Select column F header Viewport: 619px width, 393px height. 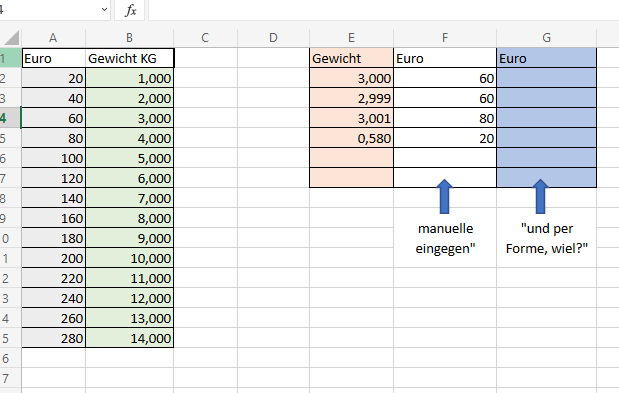(445, 38)
